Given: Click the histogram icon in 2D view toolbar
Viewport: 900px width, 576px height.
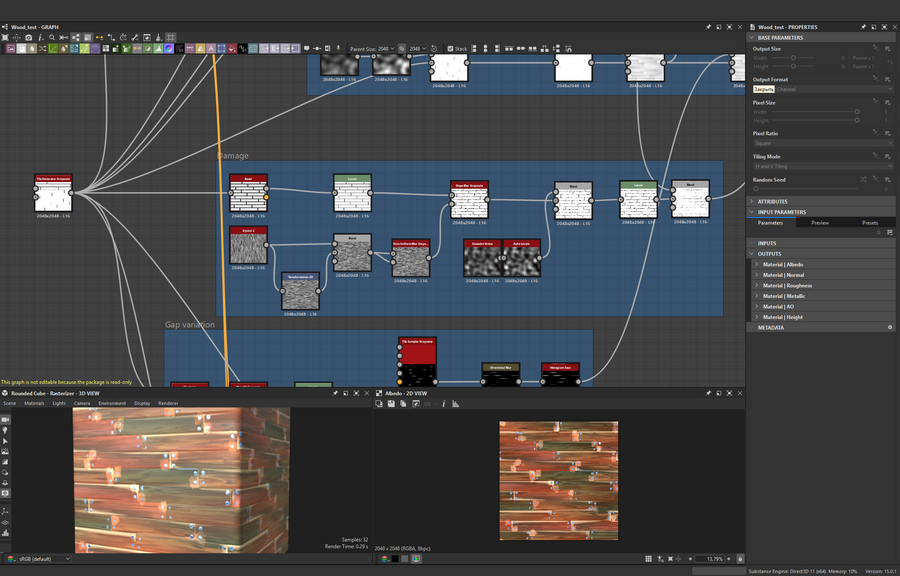Looking at the screenshot, I should 455,403.
